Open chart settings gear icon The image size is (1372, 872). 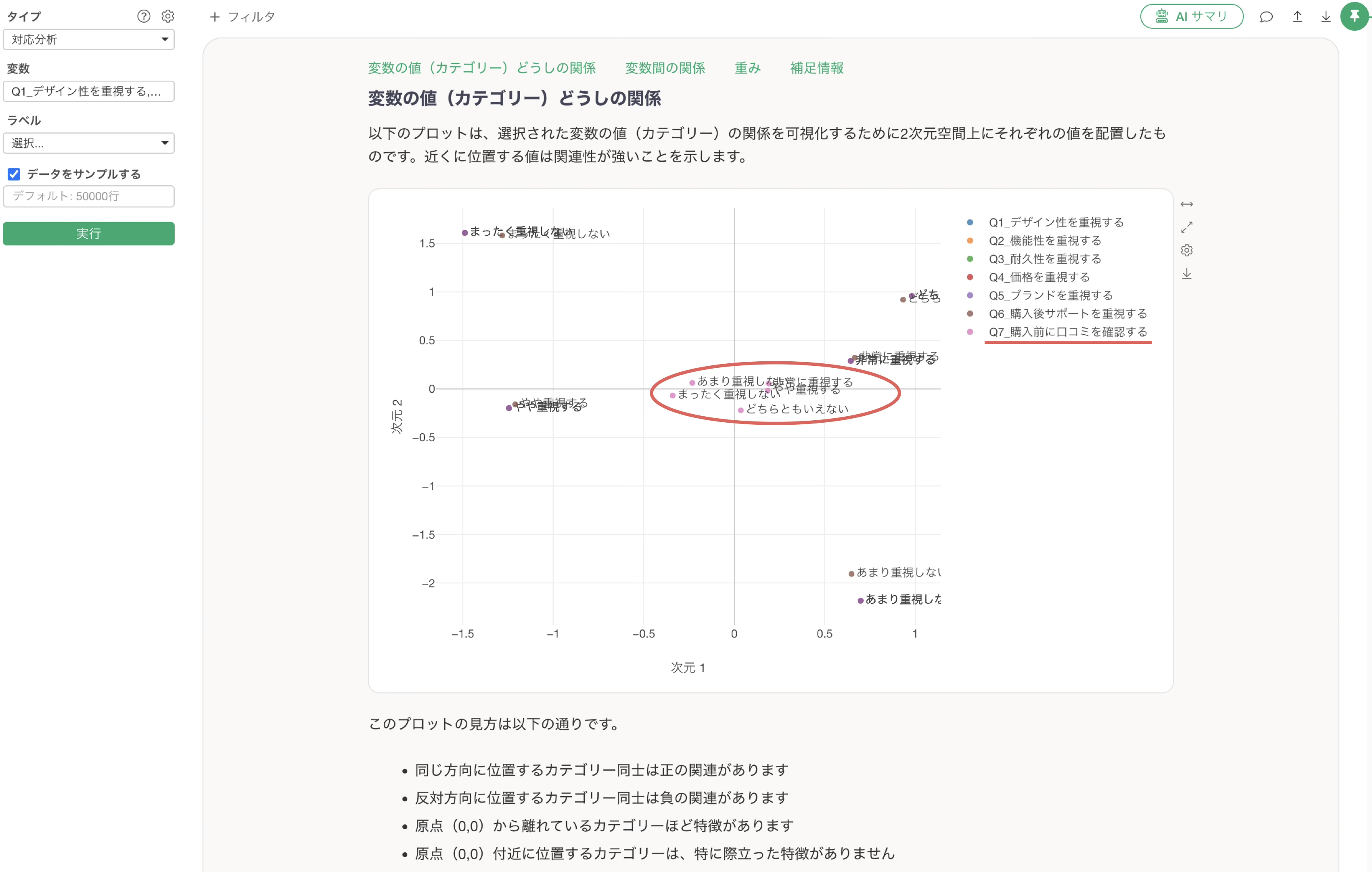[x=1186, y=250]
